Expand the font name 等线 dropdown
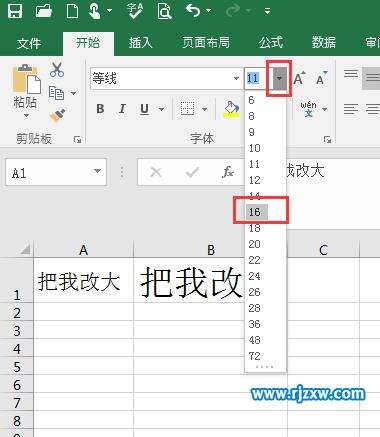 click(236, 78)
